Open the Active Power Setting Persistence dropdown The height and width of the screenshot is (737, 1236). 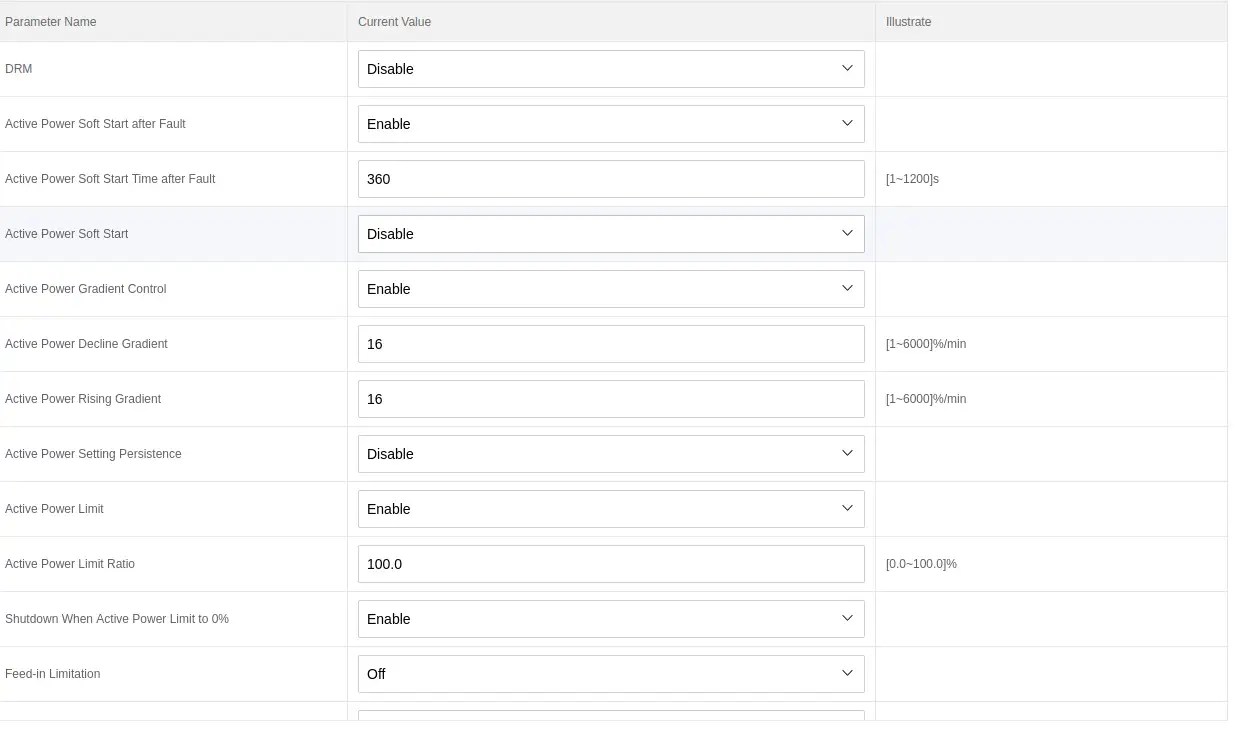pos(611,453)
